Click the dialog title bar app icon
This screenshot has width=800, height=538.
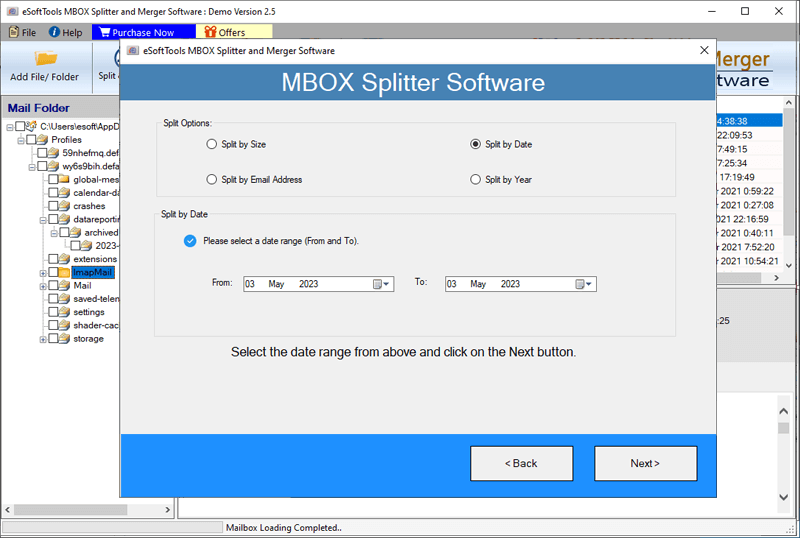[133, 51]
